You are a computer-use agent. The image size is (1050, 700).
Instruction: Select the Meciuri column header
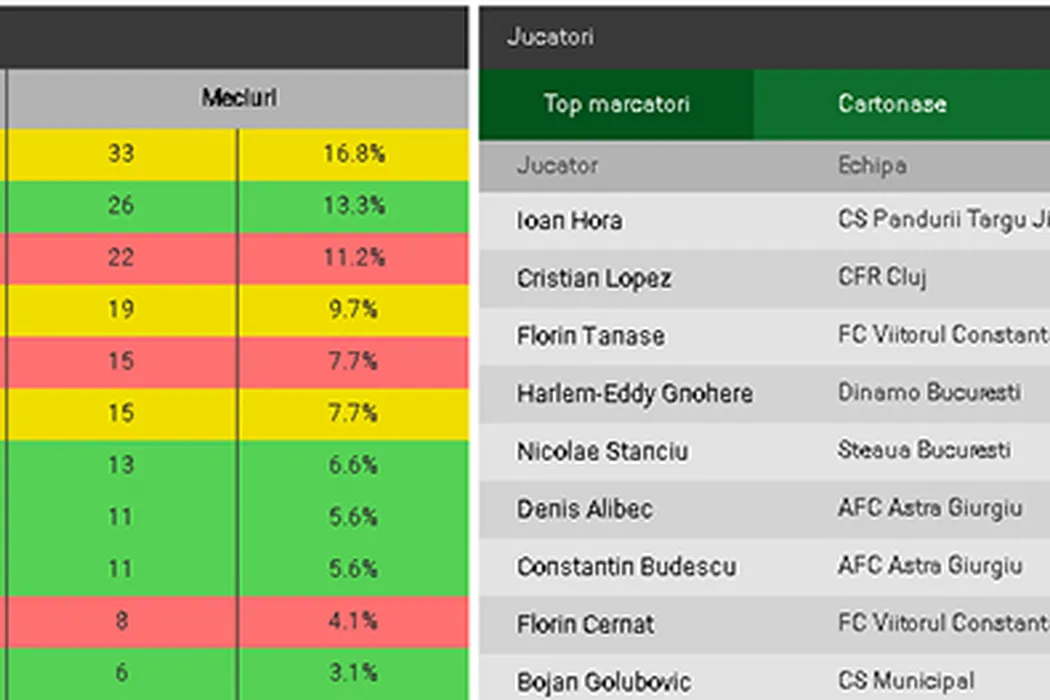click(x=239, y=98)
